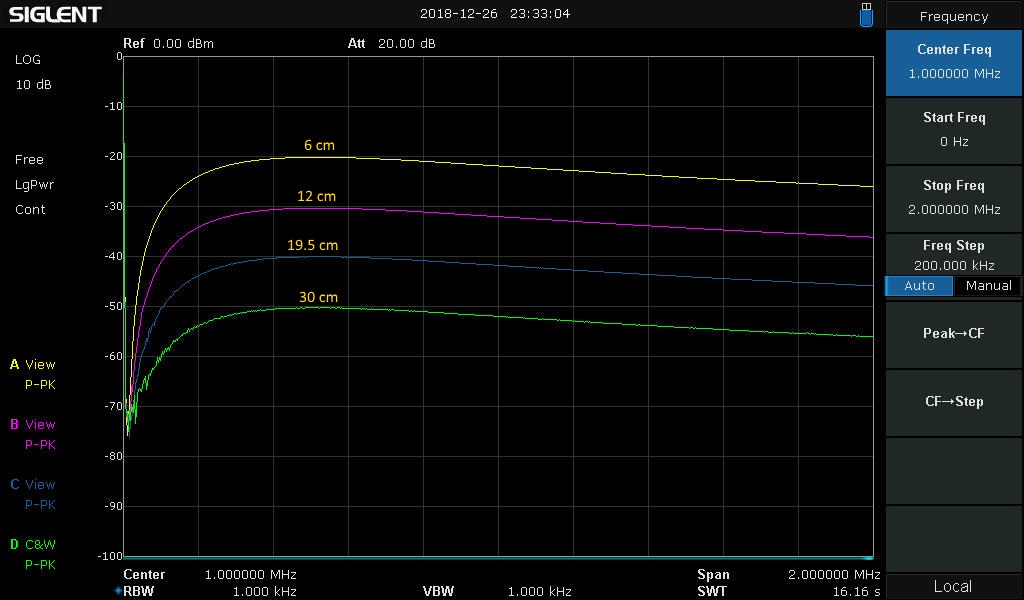Select trace B View indicator

(33, 425)
